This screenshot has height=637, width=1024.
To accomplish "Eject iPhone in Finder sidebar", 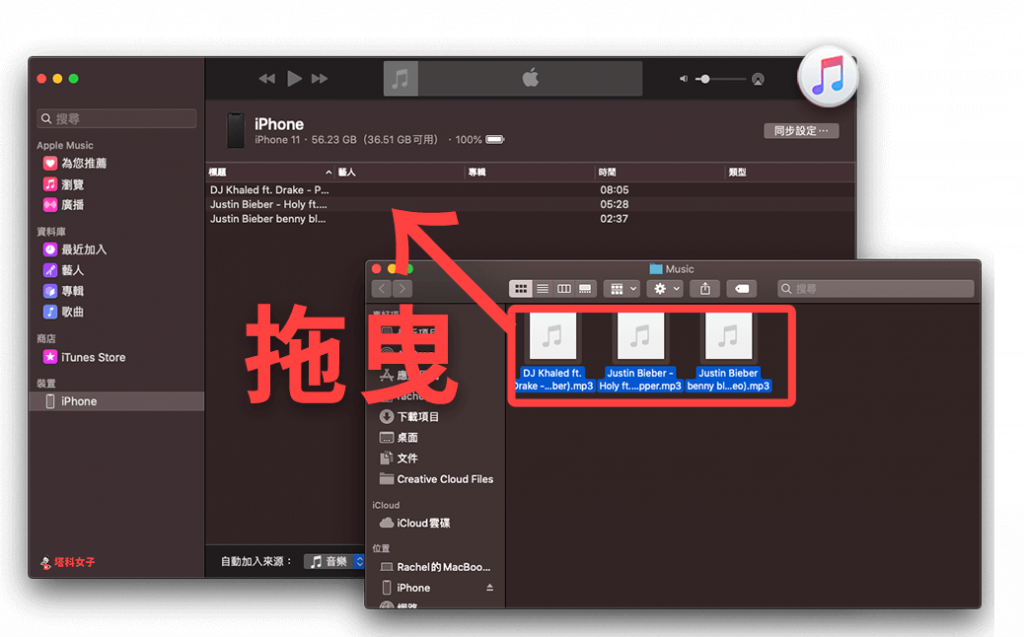I will click(489, 588).
